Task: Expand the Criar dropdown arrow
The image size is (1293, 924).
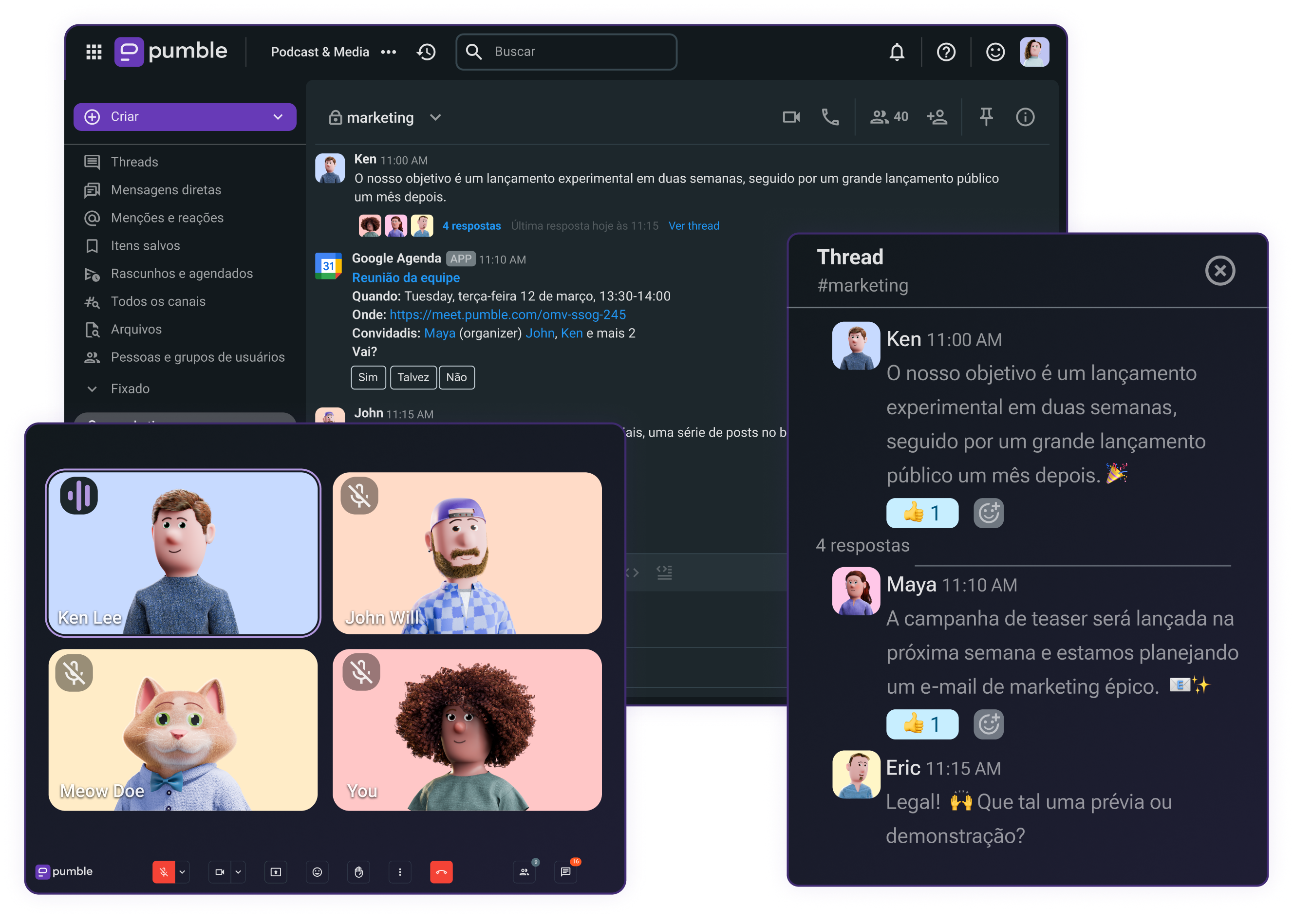Action: coord(278,117)
